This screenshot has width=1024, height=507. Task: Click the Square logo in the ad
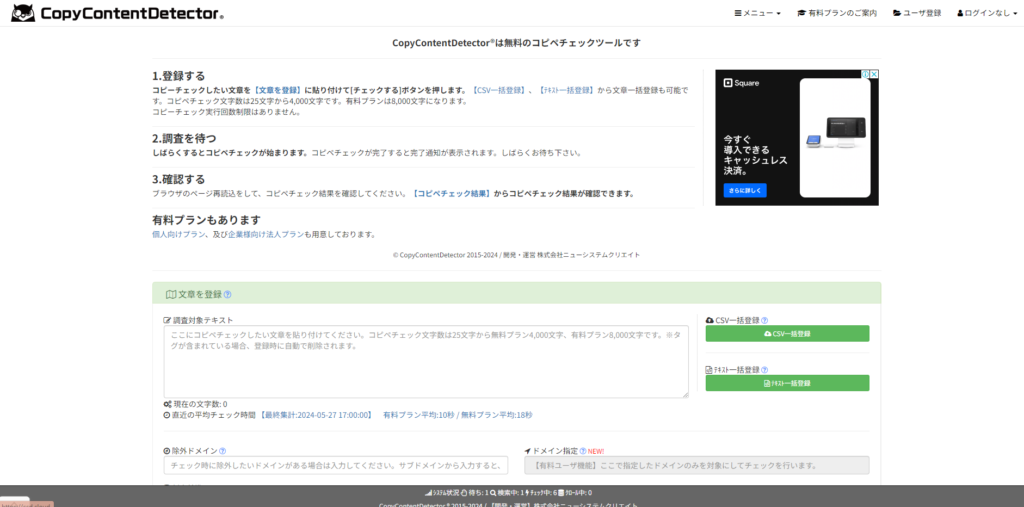741,83
